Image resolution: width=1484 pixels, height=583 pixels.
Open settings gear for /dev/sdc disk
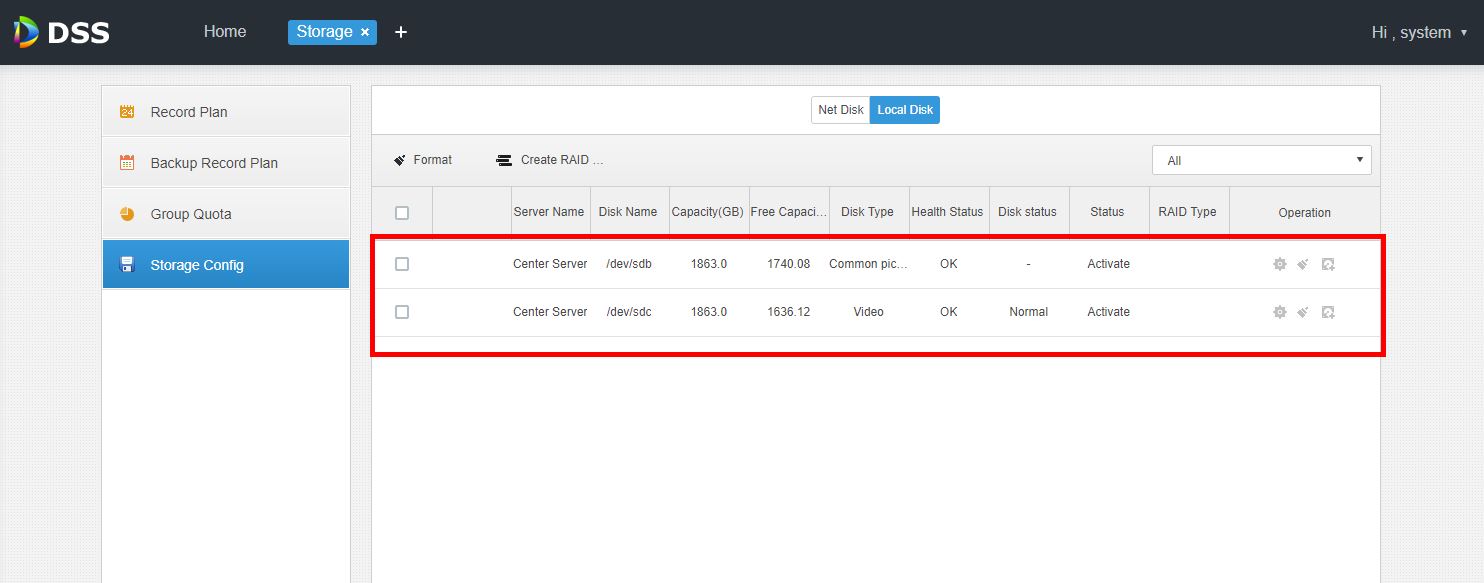(x=1279, y=312)
